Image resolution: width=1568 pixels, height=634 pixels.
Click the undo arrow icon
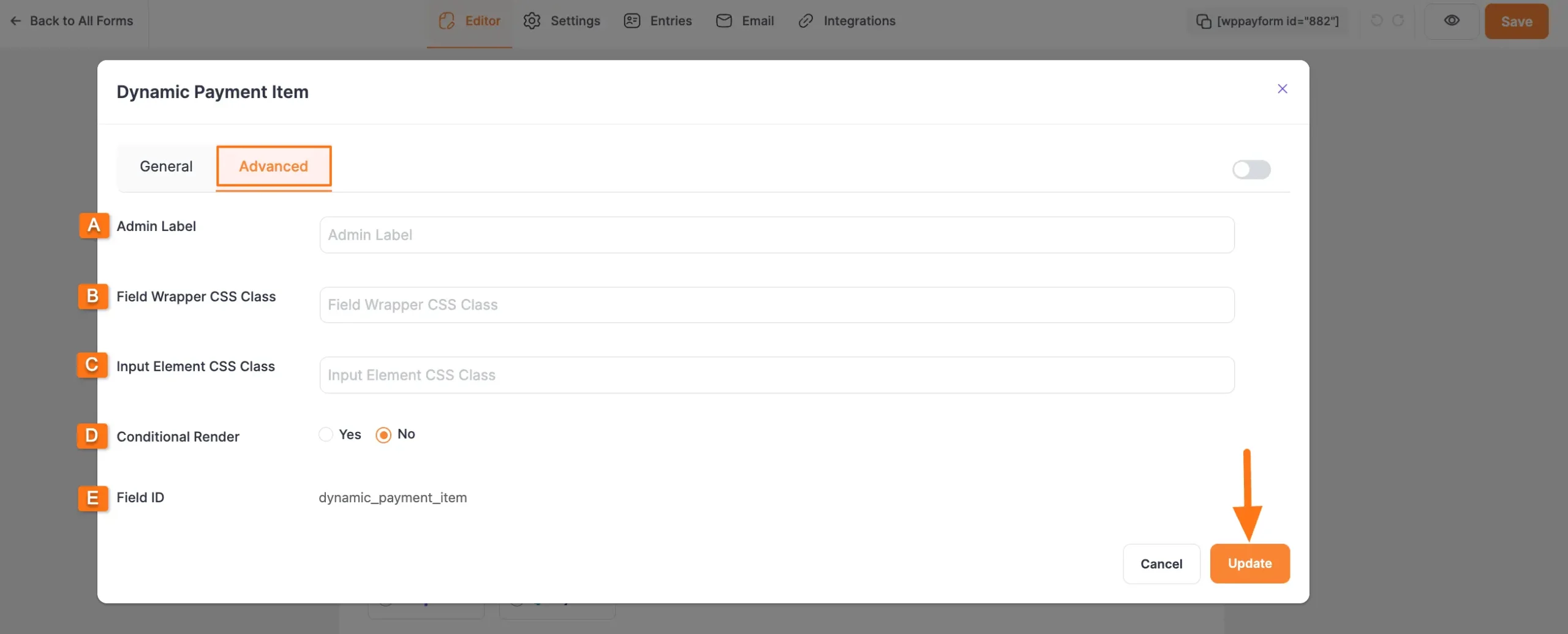[1376, 21]
